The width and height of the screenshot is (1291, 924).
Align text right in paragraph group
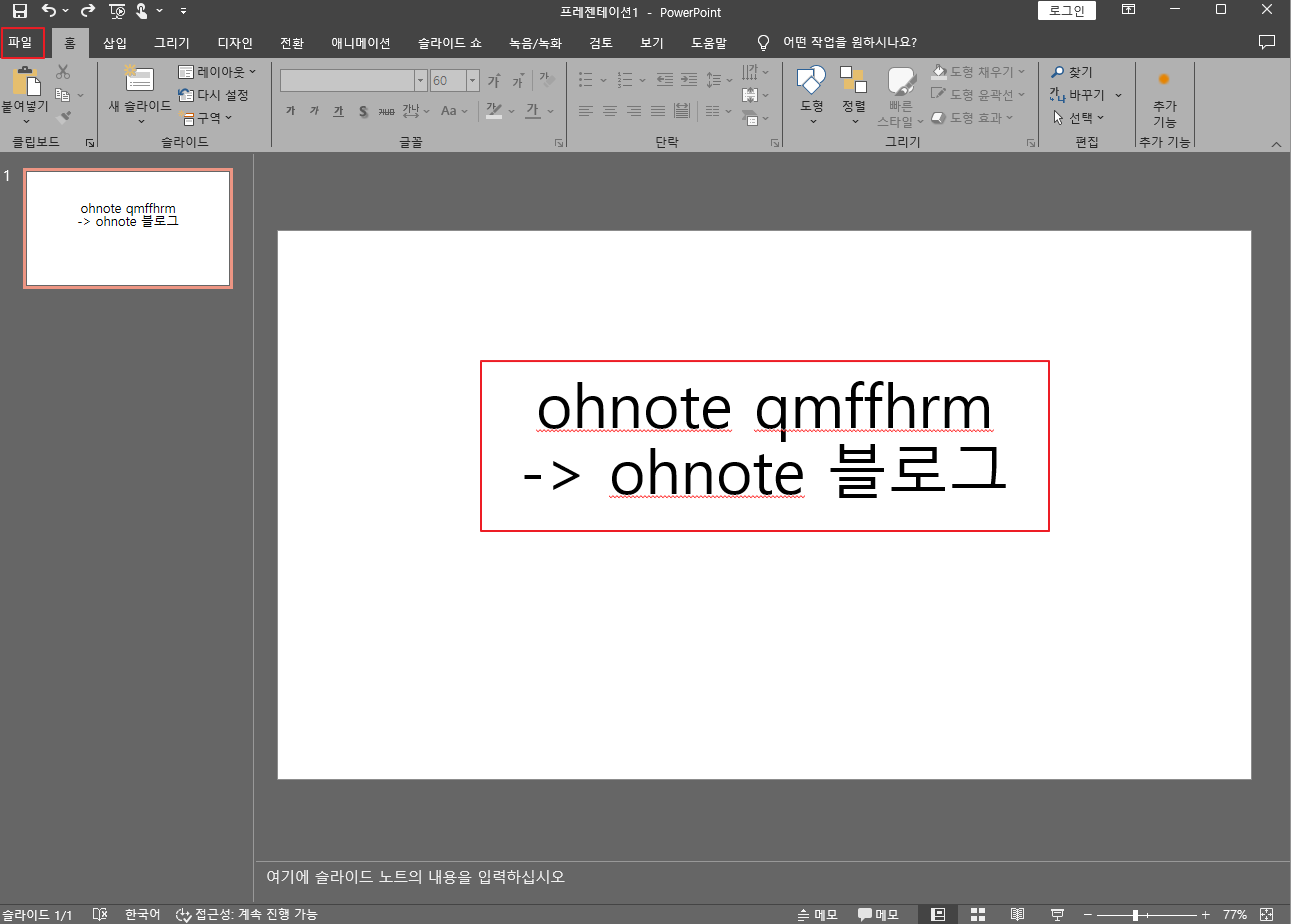[634, 111]
